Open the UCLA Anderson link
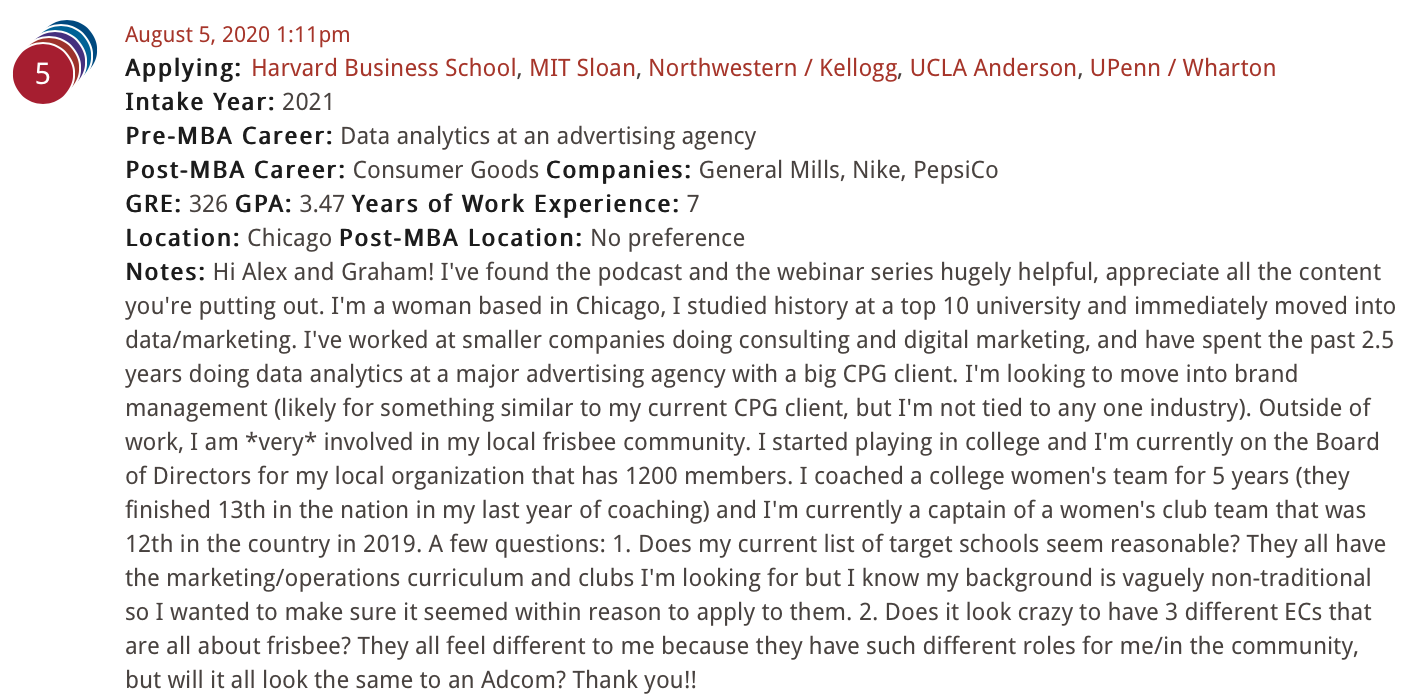 [x=993, y=68]
